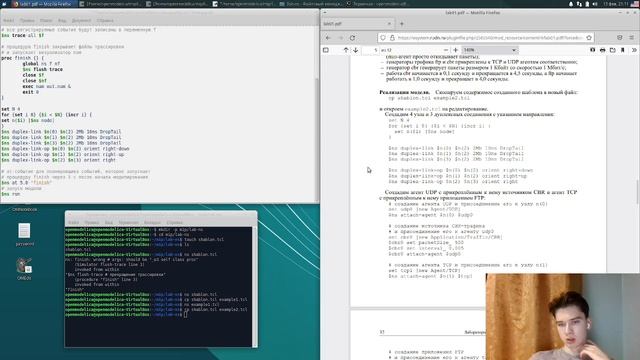The width and height of the screenshot is (640, 360).
Task: Click the text editor vertical scrollbar
Action: [317, 139]
